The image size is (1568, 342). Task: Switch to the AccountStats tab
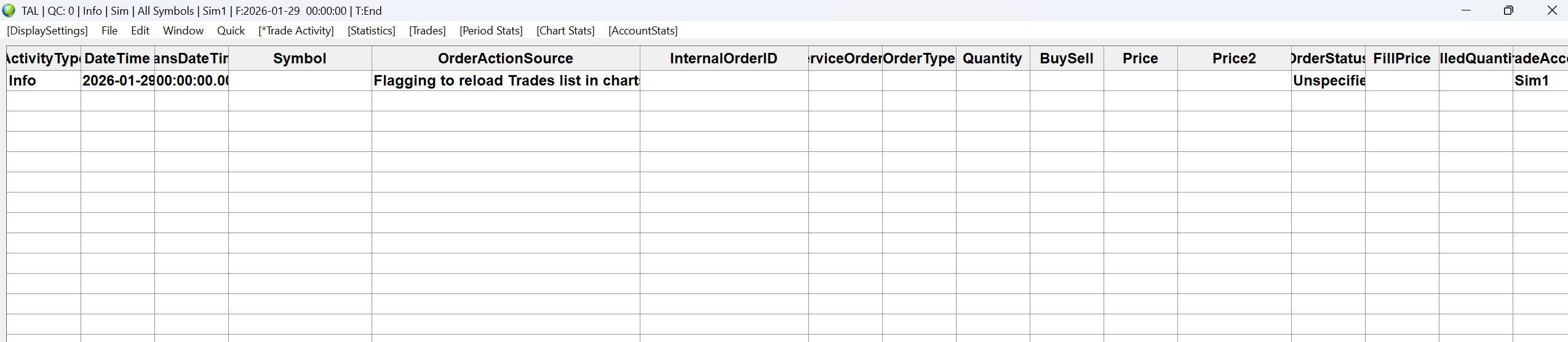[x=643, y=31]
